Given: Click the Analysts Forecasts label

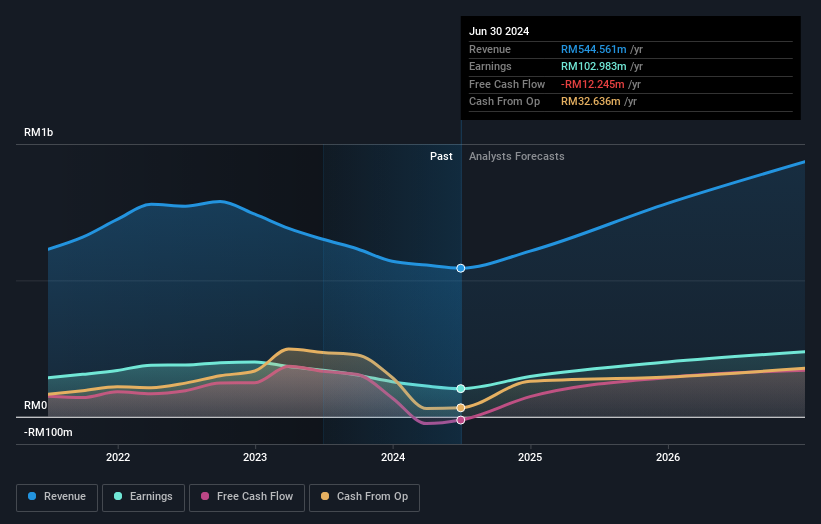Looking at the screenshot, I should point(517,156).
